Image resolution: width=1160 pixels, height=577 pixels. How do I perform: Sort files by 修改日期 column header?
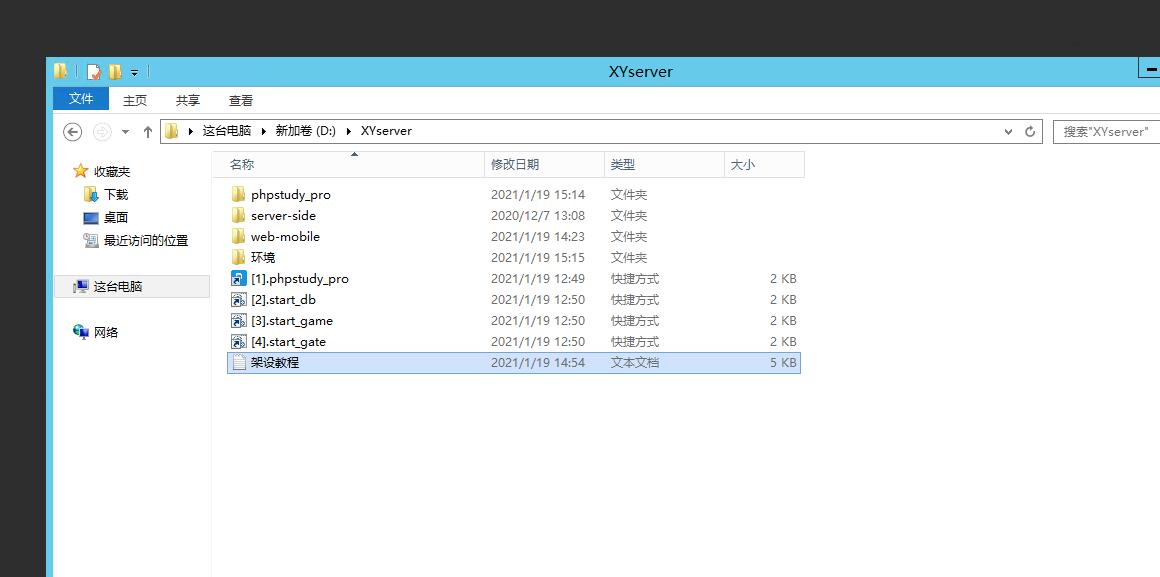click(514, 165)
